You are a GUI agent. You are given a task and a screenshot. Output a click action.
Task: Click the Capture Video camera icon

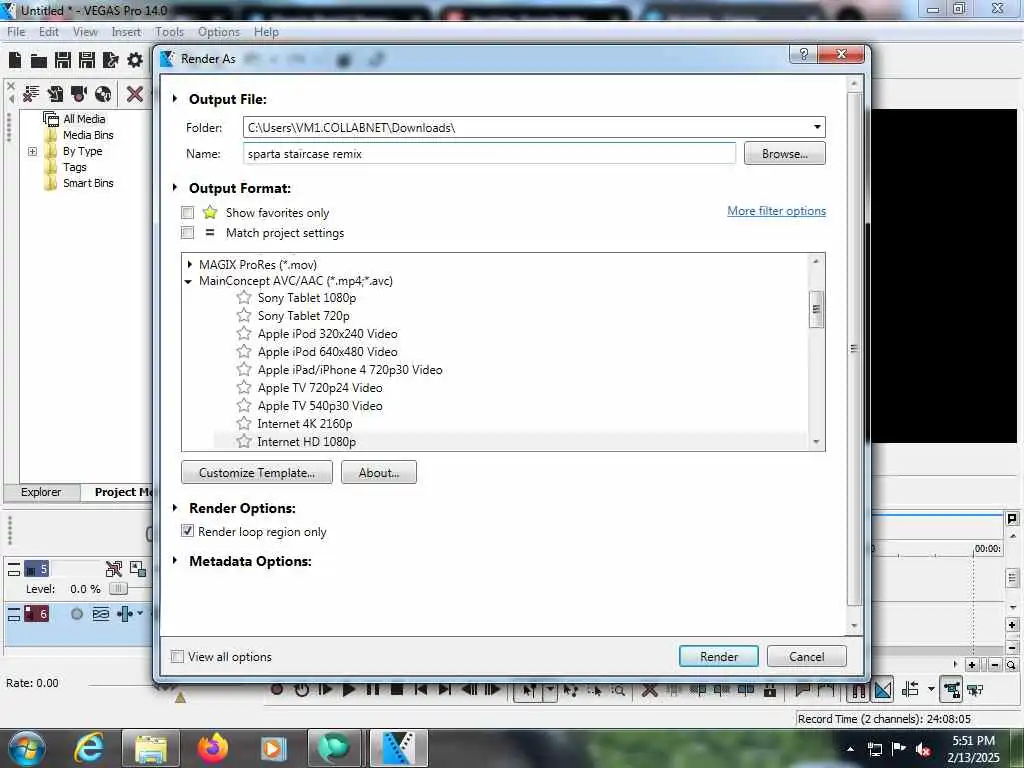pyautogui.click(x=79, y=94)
